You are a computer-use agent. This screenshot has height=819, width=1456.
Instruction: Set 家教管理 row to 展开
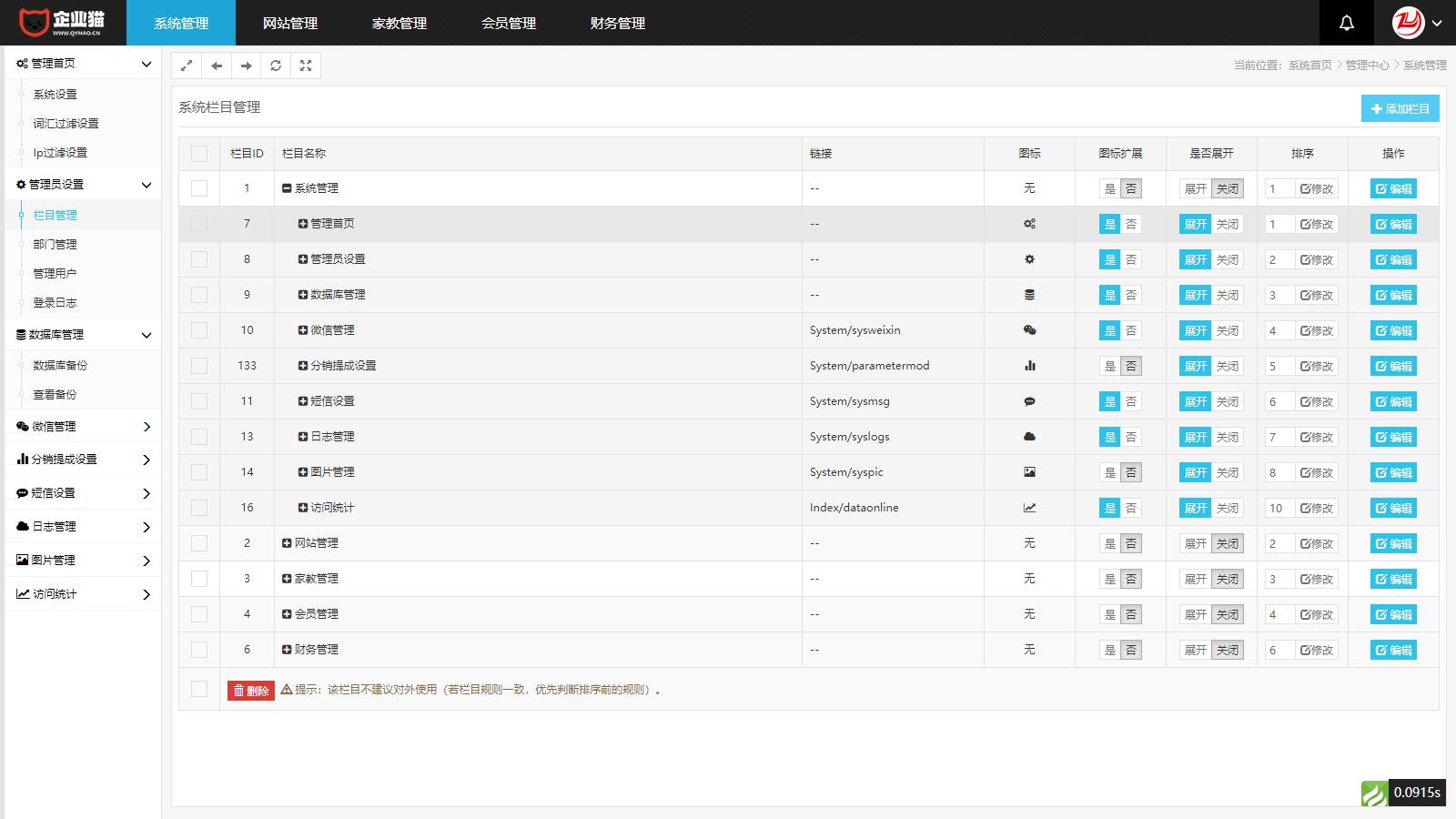[1195, 579]
